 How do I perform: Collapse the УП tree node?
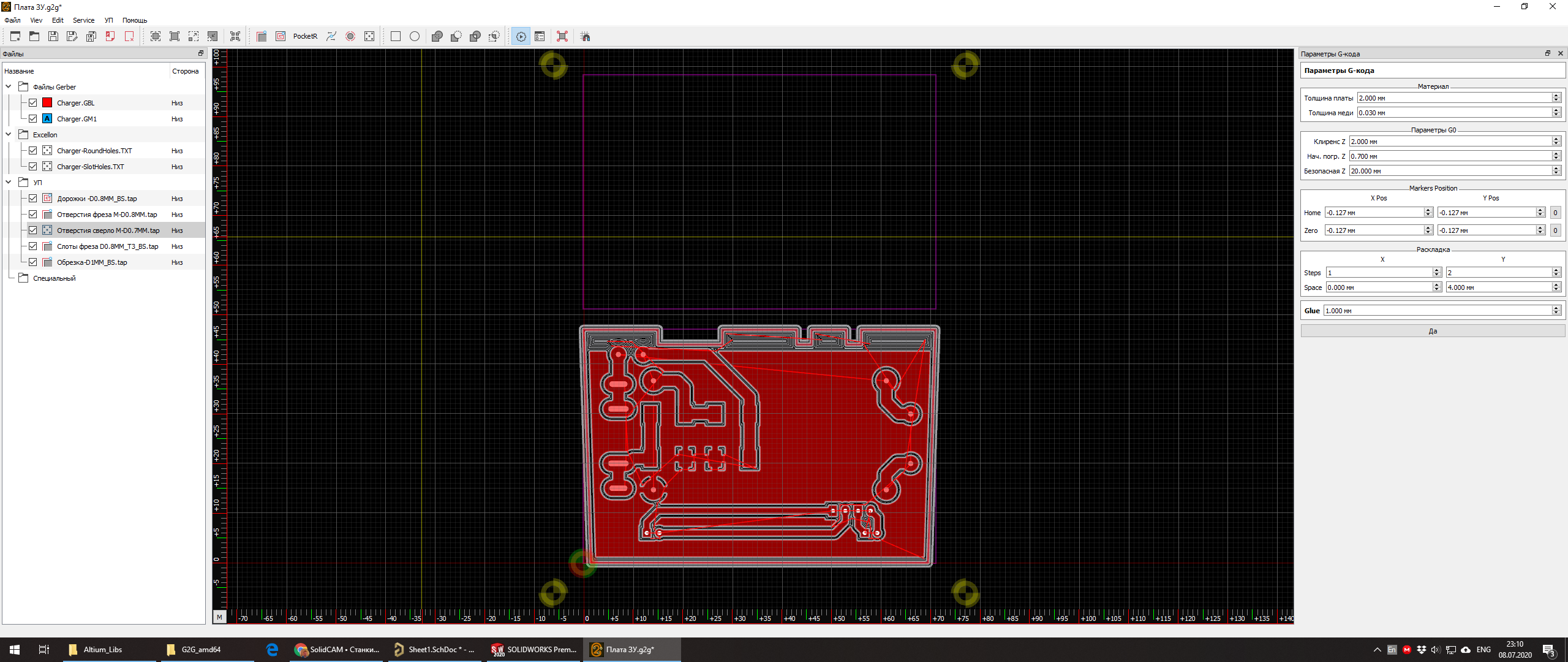click(9, 183)
